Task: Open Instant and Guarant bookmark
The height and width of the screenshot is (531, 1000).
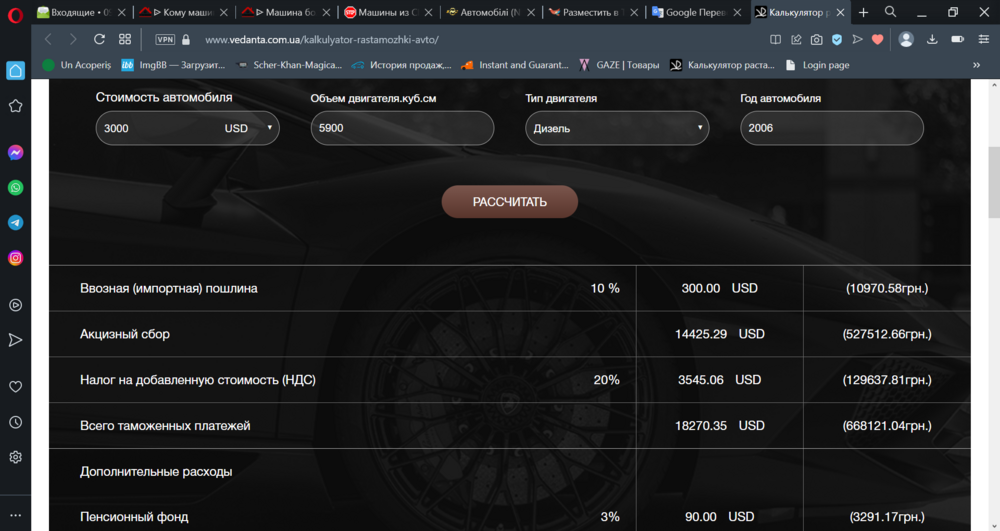Action: coord(515,65)
